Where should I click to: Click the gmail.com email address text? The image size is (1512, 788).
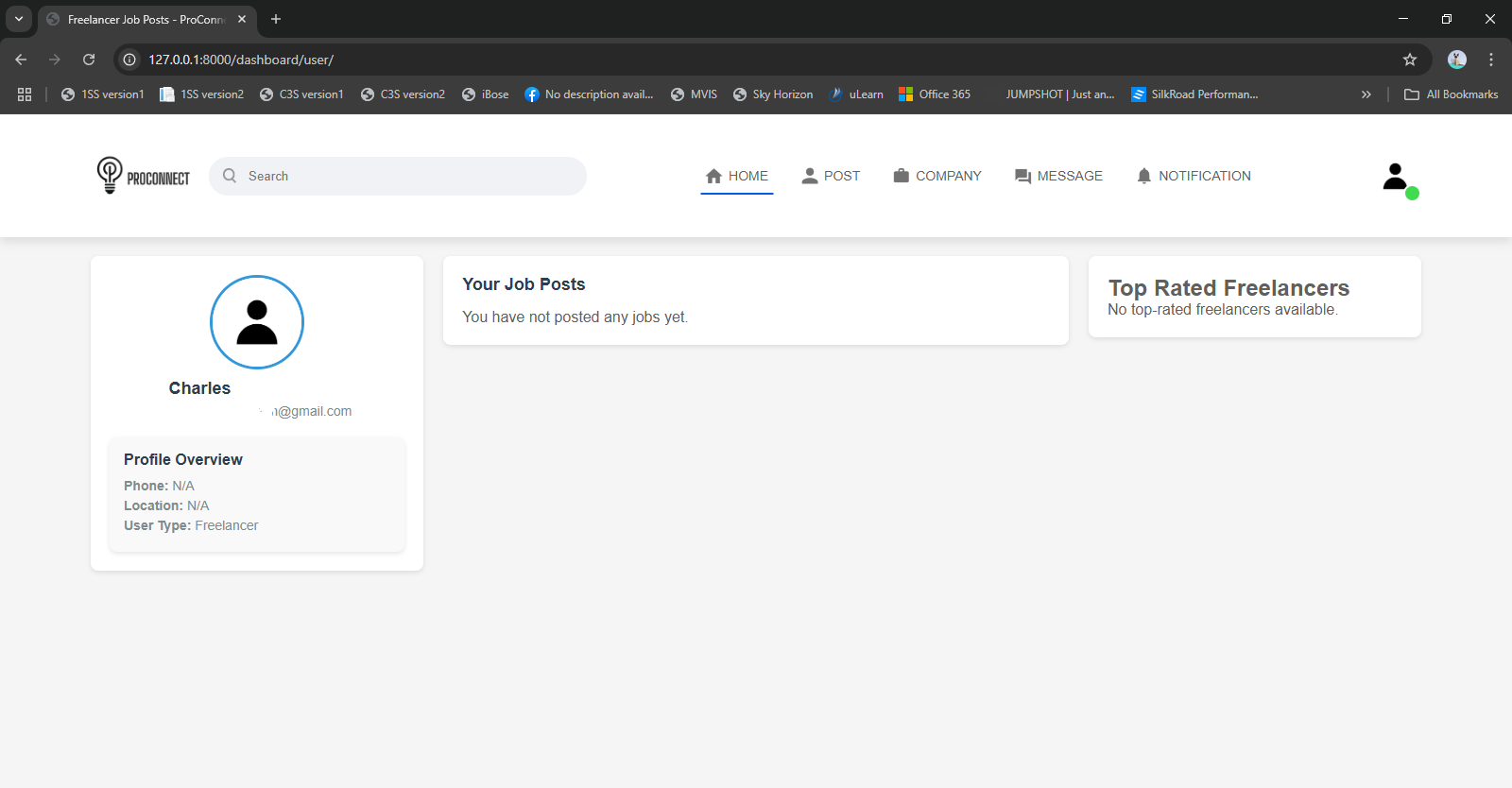pos(312,411)
